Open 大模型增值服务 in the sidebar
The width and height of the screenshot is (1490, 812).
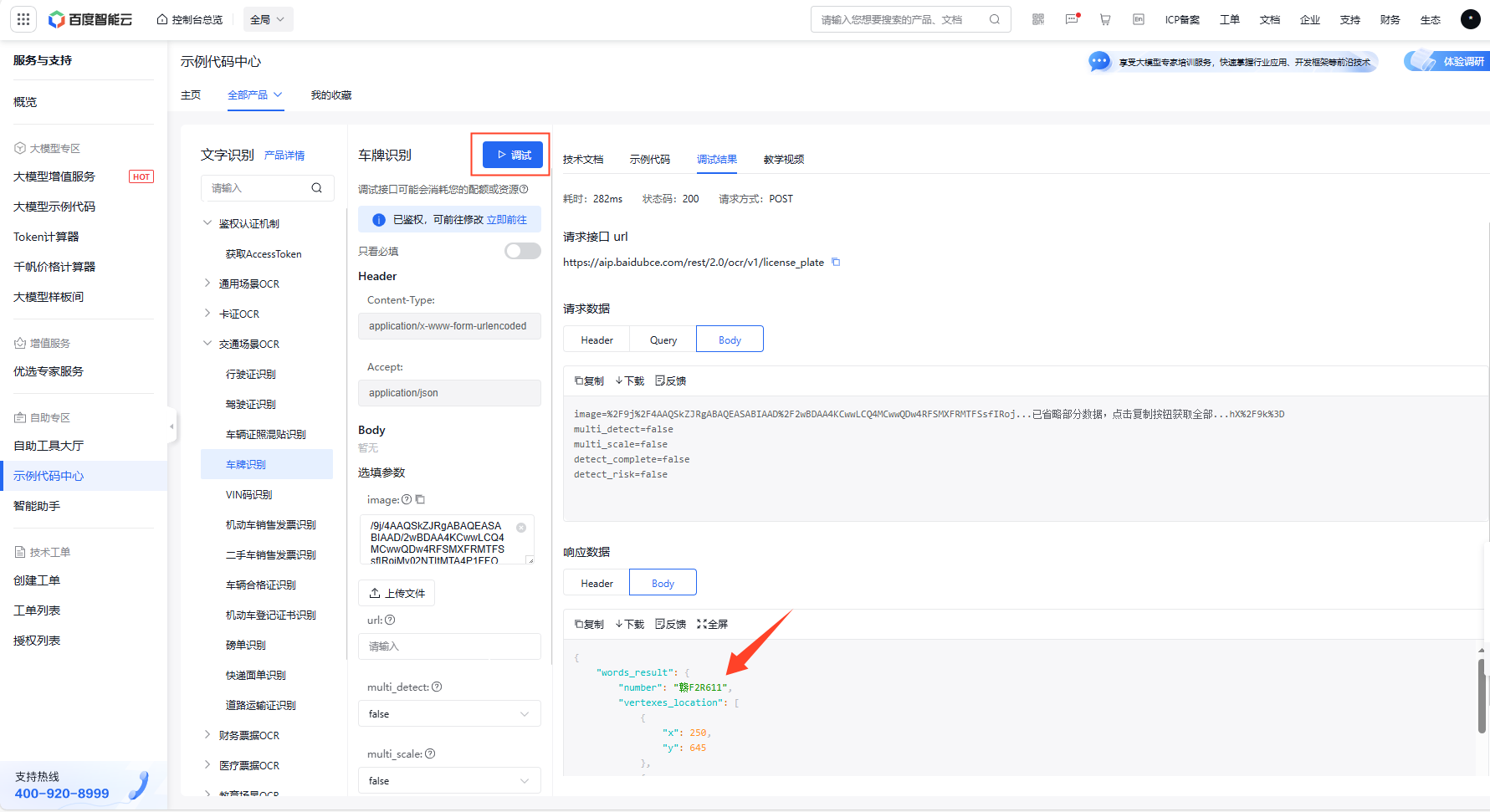click(x=54, y=176)
